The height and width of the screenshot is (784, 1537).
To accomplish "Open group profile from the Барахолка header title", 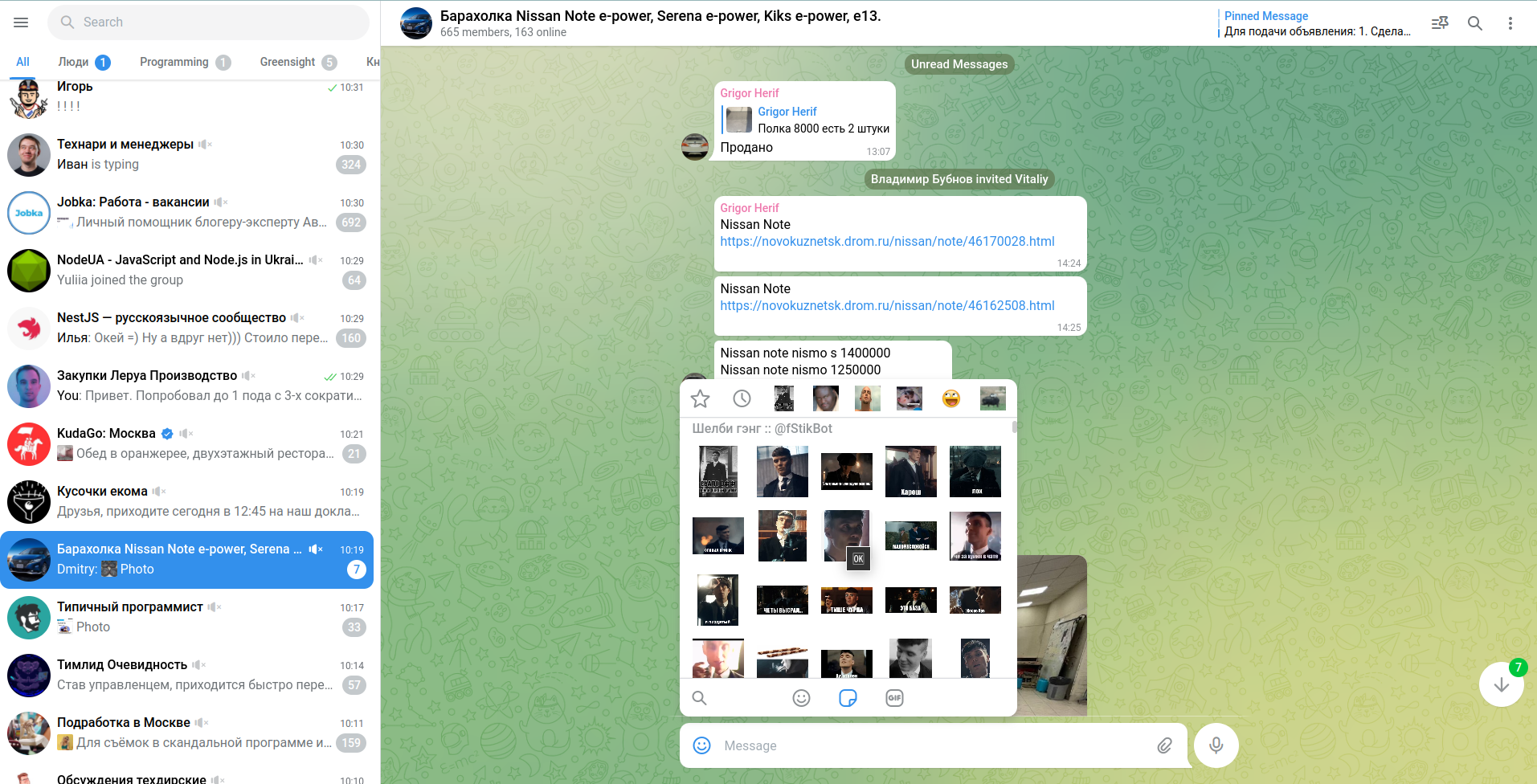I will pos(660,16).
